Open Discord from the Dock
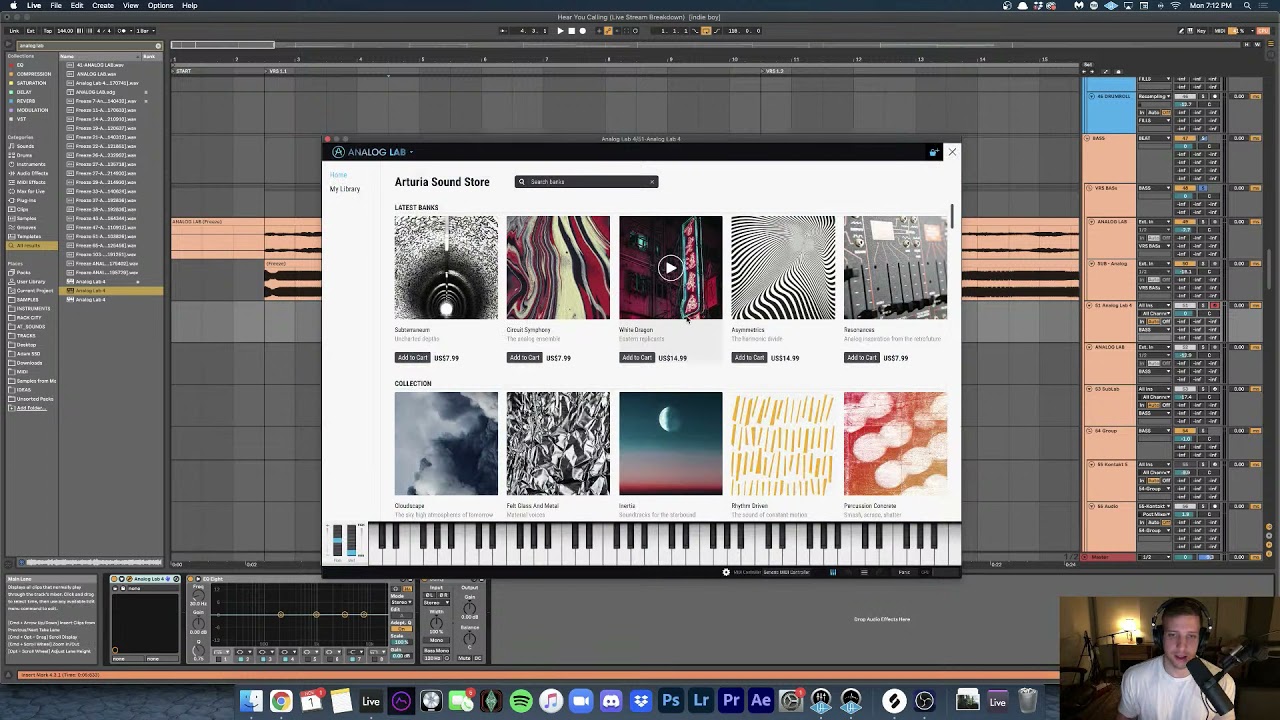 [611, 701]
